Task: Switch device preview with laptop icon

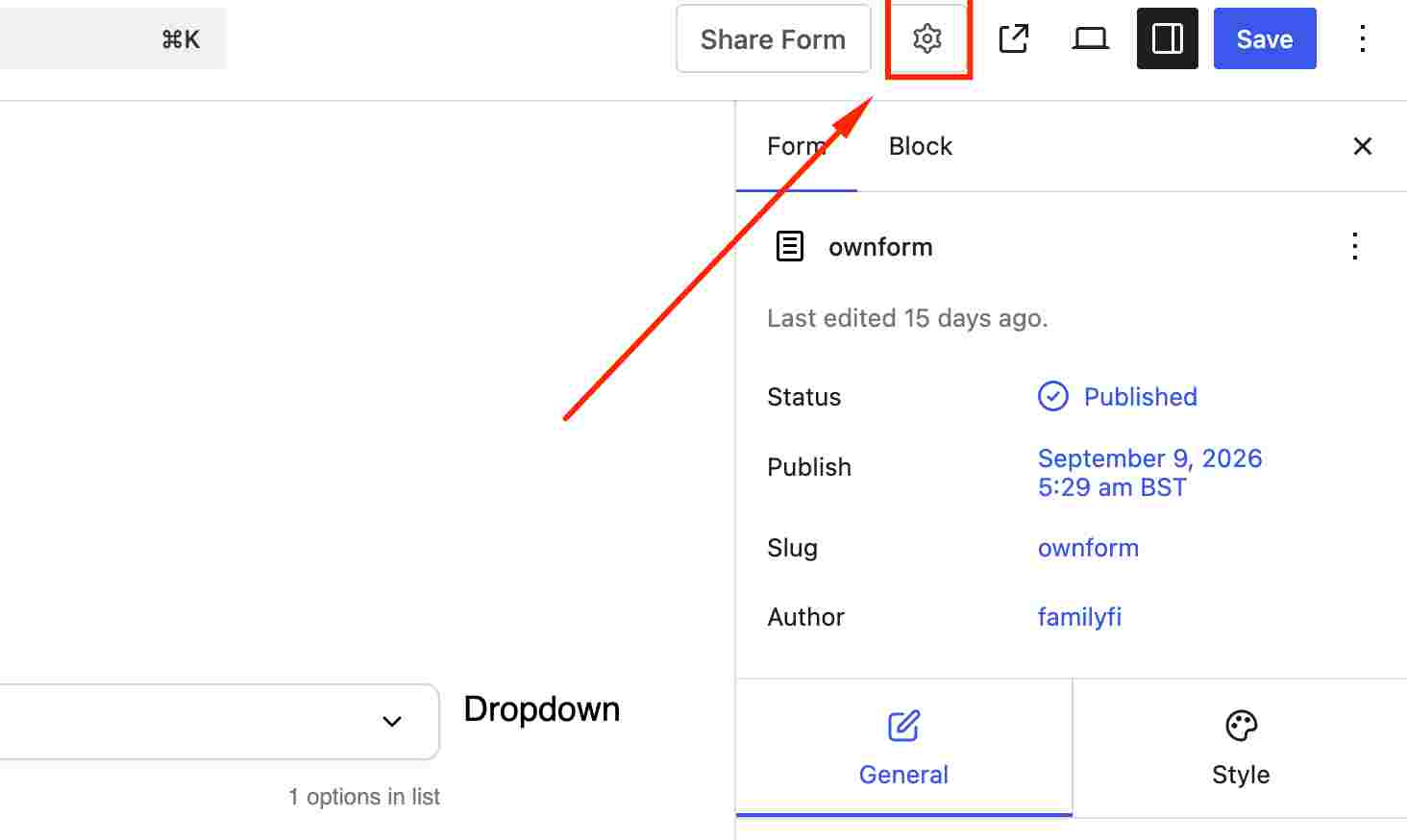Action: (1091, 38)
